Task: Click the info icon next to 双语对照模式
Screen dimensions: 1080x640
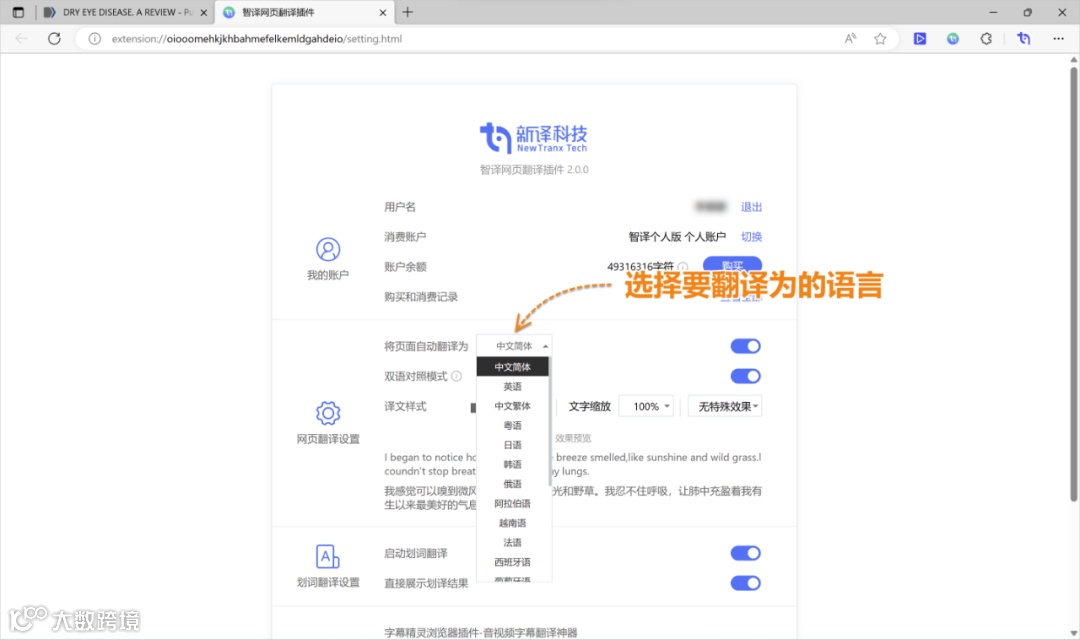Action: (x=457, y=376)
